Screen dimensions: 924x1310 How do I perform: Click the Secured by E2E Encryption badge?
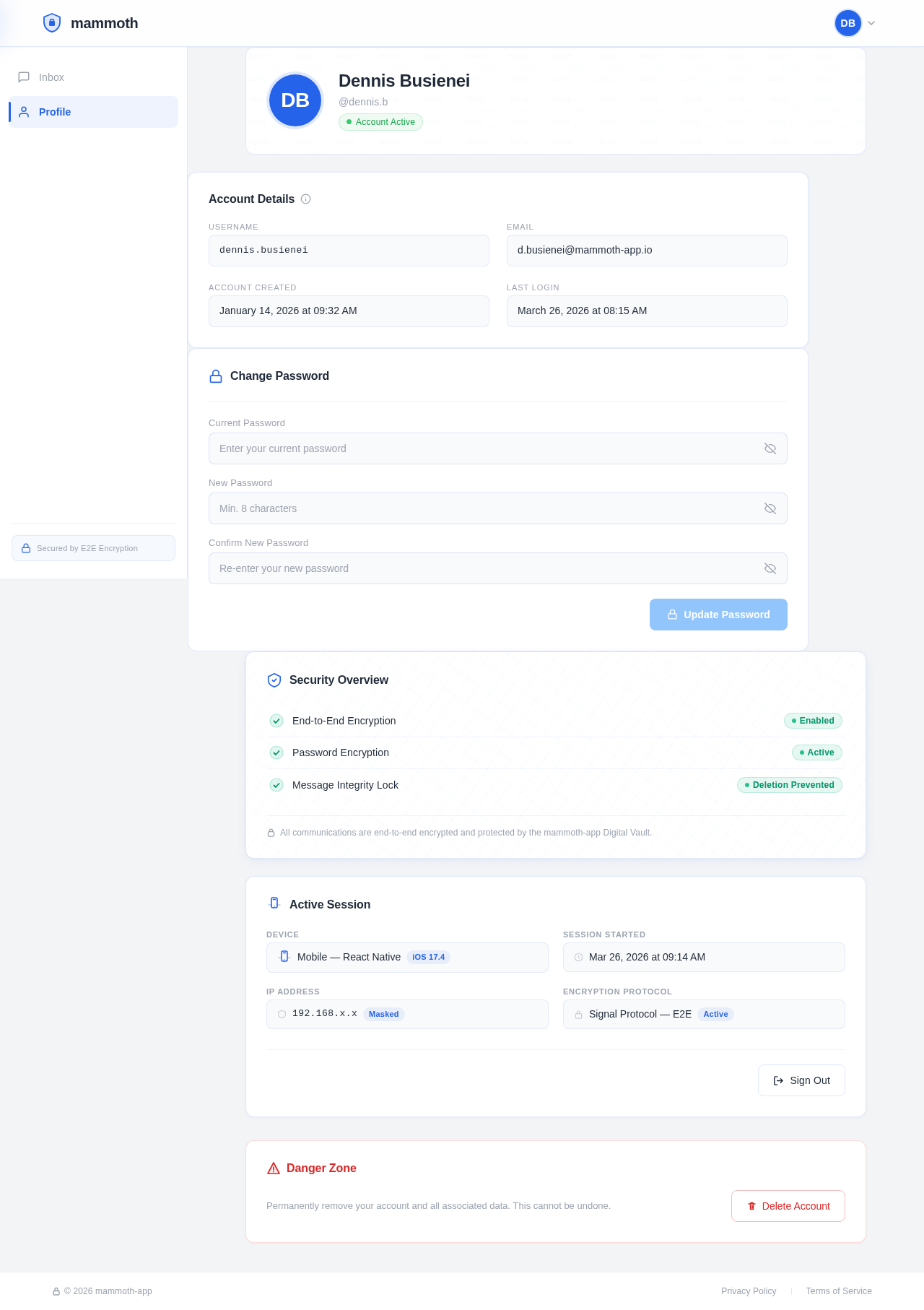click(93, 548)
